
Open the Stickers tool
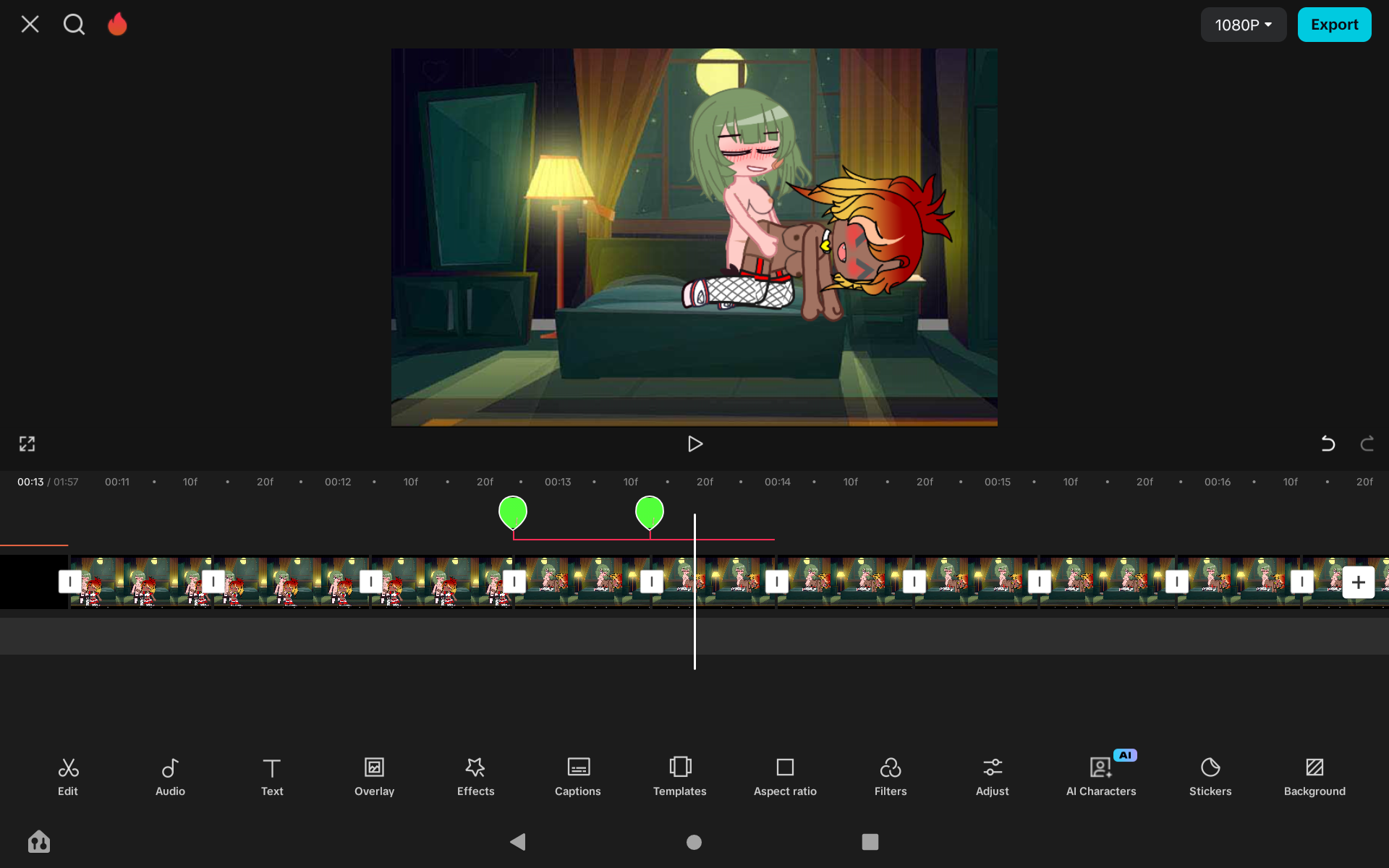(1210, 775)
